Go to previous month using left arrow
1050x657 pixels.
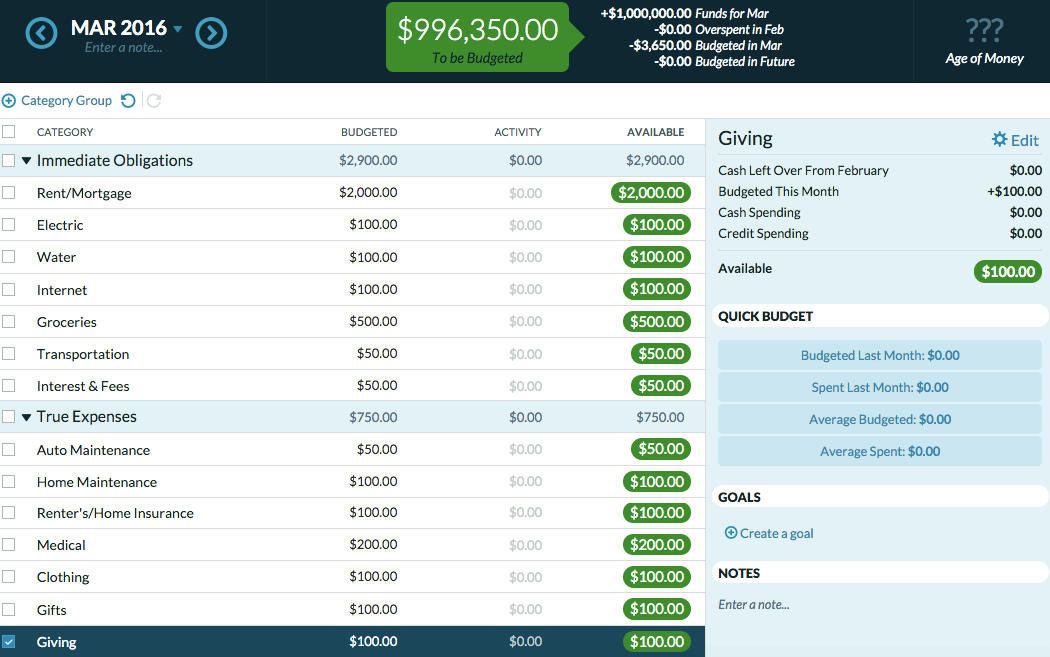(x=41, y=34)
